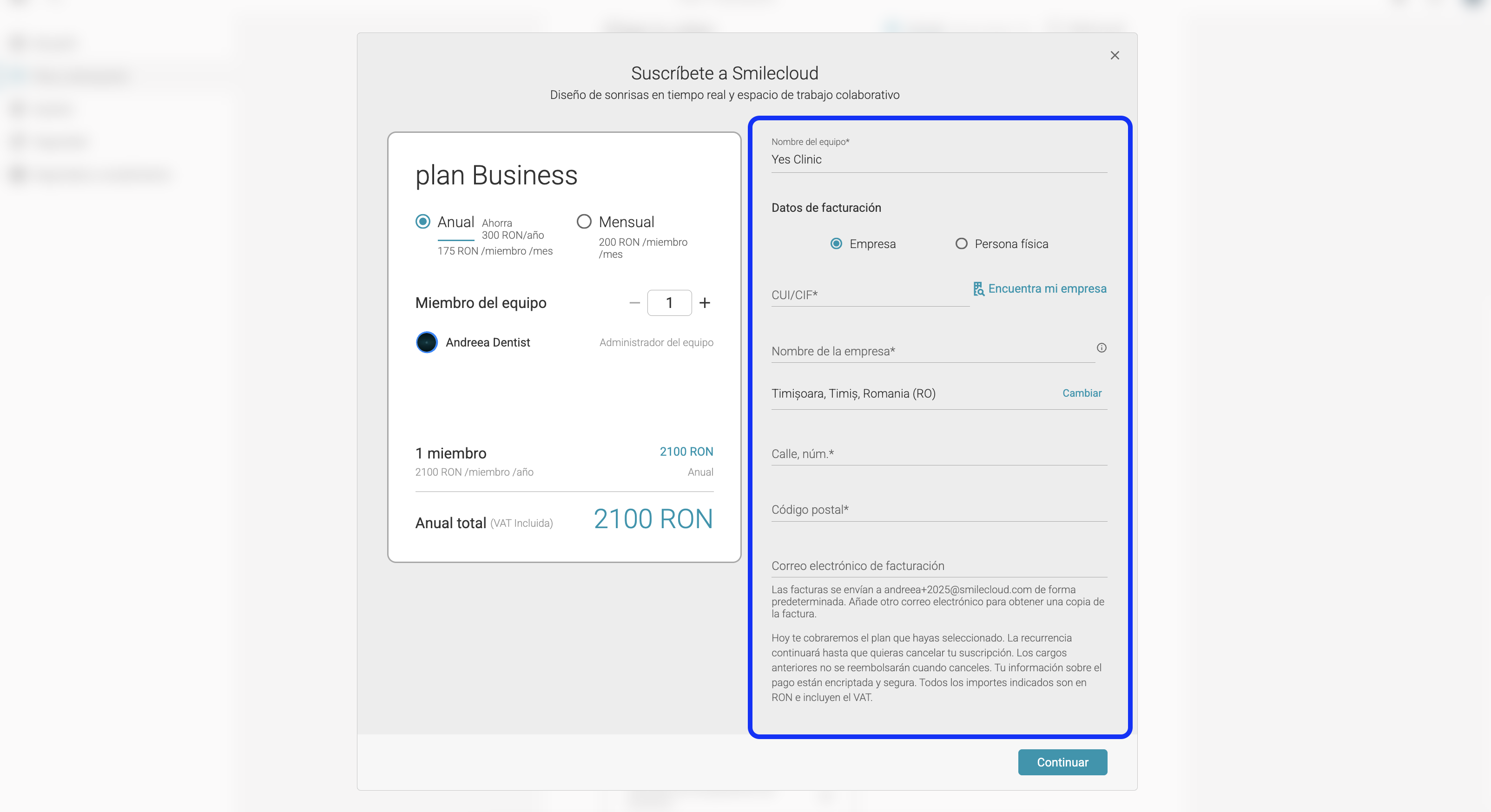The image size is (1491, 812).
Task: Choose Empresa as billing type
Action: coord(837,243)
